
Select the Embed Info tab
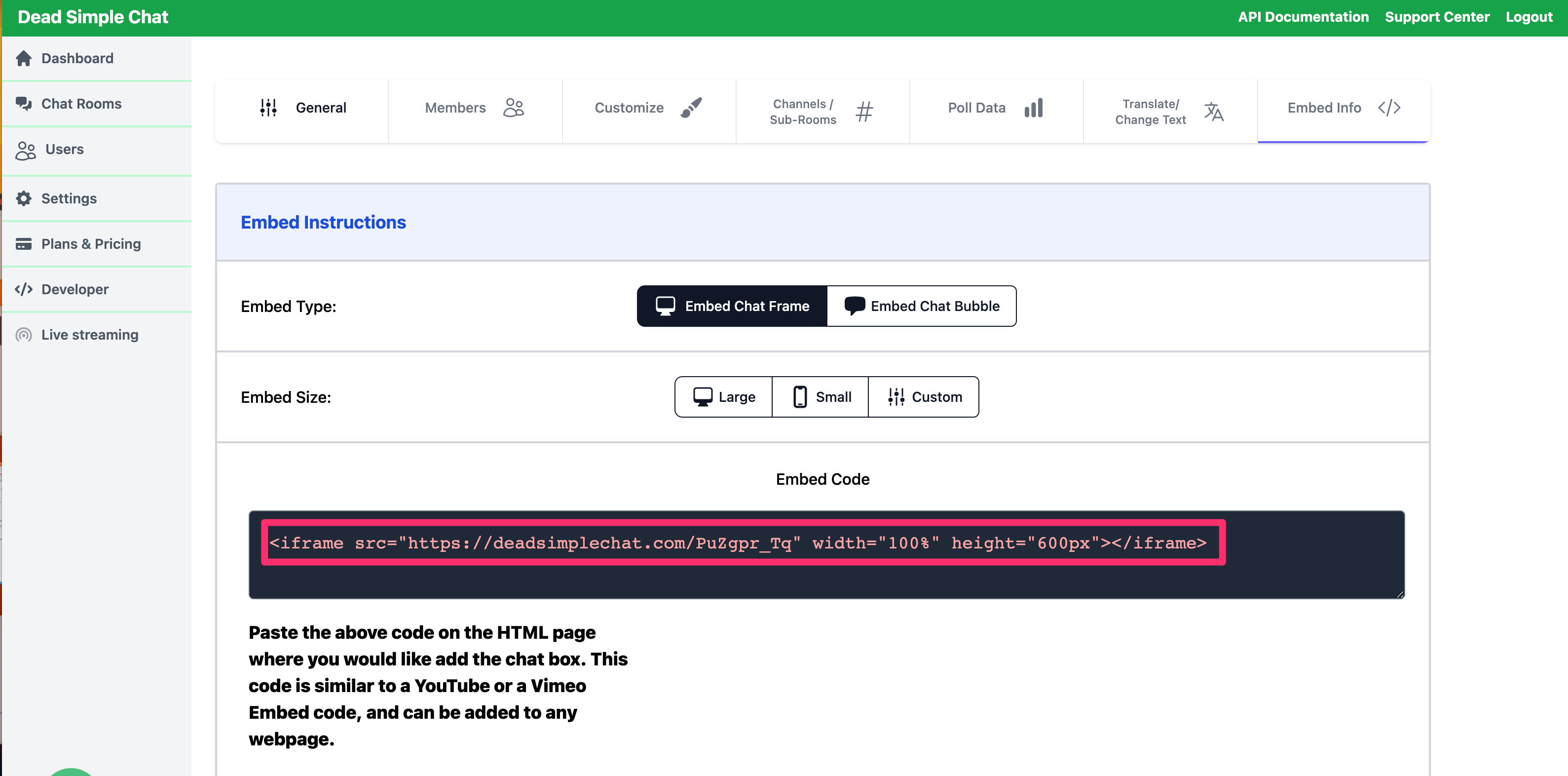point(1344,111)
